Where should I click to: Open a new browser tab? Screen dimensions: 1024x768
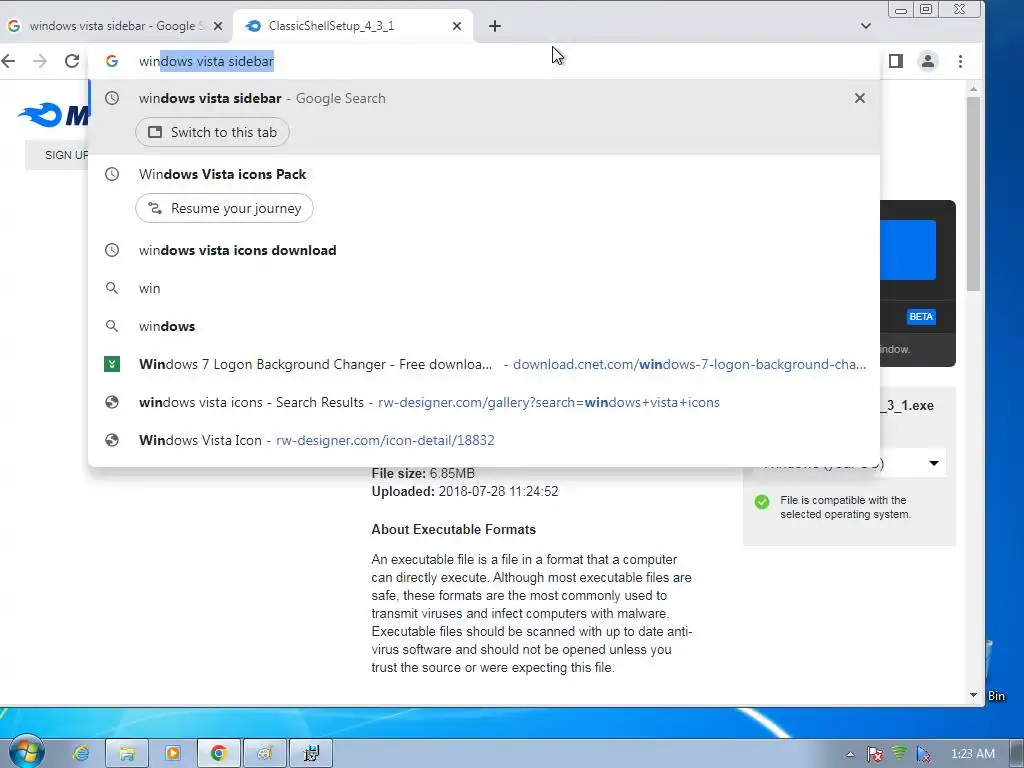tap(494, 26)
